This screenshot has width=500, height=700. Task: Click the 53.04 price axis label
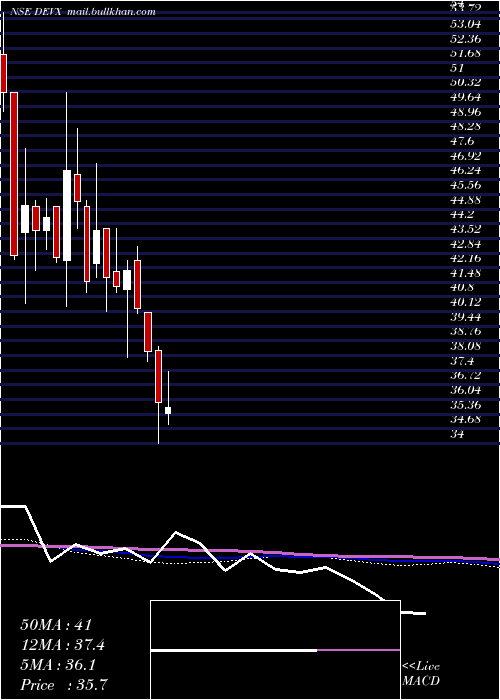(x=464, y=24)
